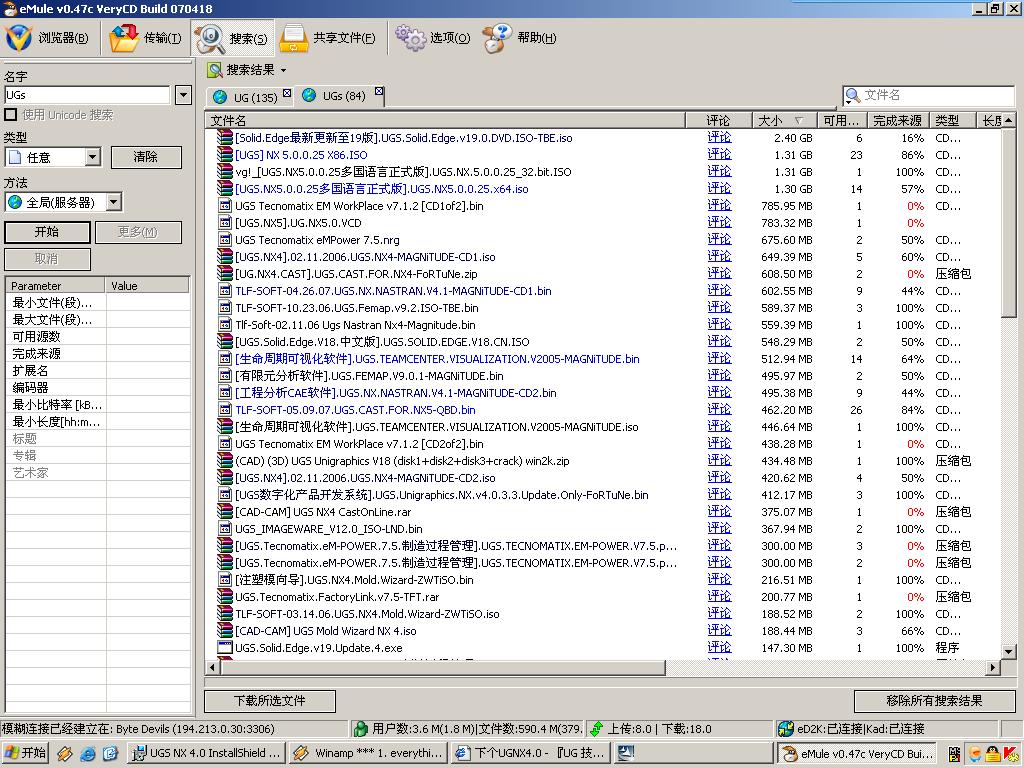This screenshot has height=768, width=1024.
Task: Sort by the 文件名 column header
Action: point(445,120)
